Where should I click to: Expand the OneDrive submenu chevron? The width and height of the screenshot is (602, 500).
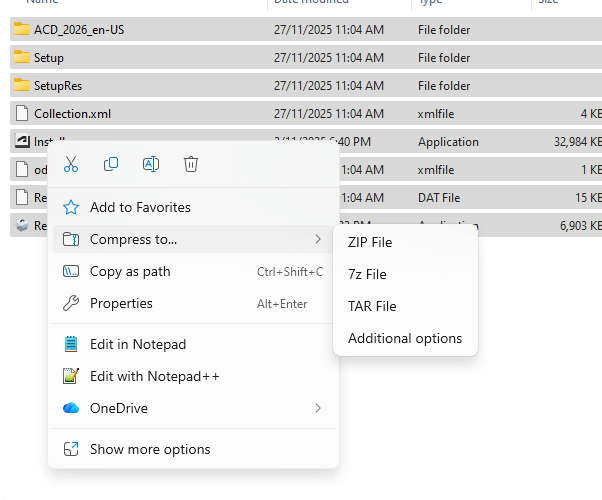pyautogui.click(x=318, y=408)
